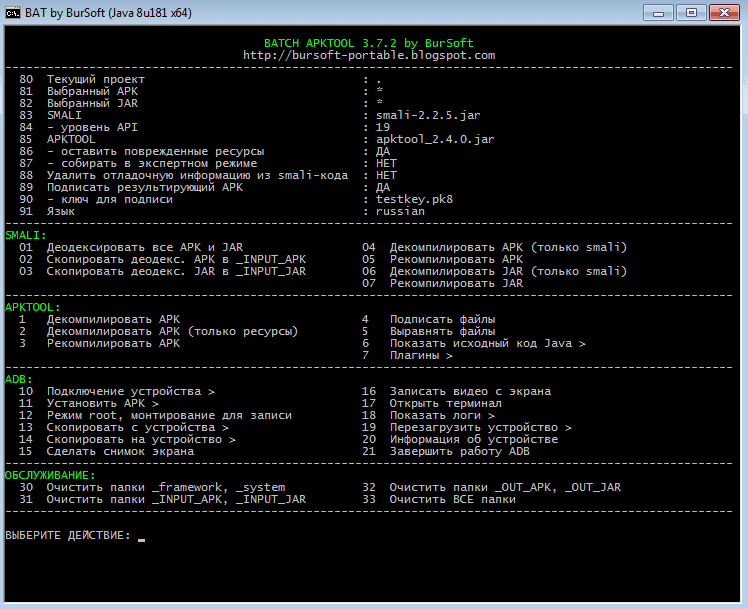Click option 04 Декомпилировать APK (только smali)
Image resolution: width=748 pixels, height=609 pixels.
pyautogui.click(x=494, y=248)
